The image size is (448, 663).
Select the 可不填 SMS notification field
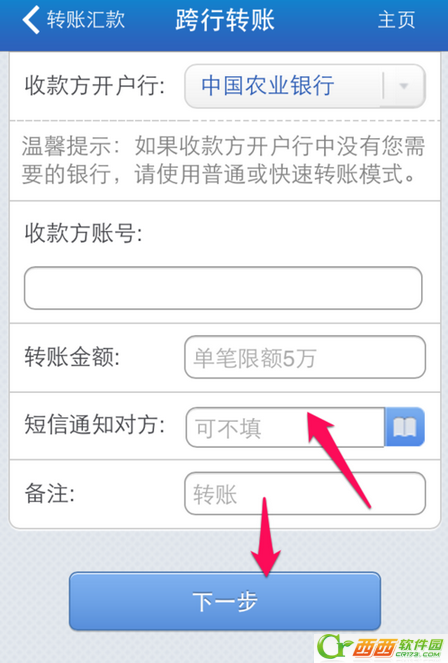click(285, 427)
